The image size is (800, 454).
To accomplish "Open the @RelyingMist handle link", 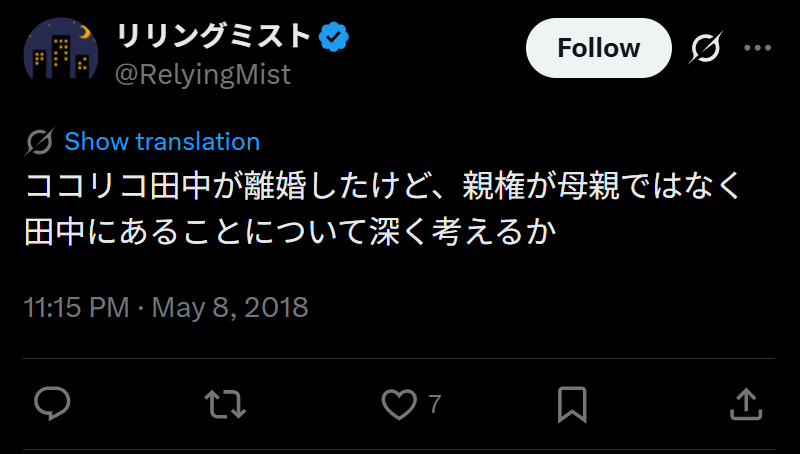I will (204, 74).
